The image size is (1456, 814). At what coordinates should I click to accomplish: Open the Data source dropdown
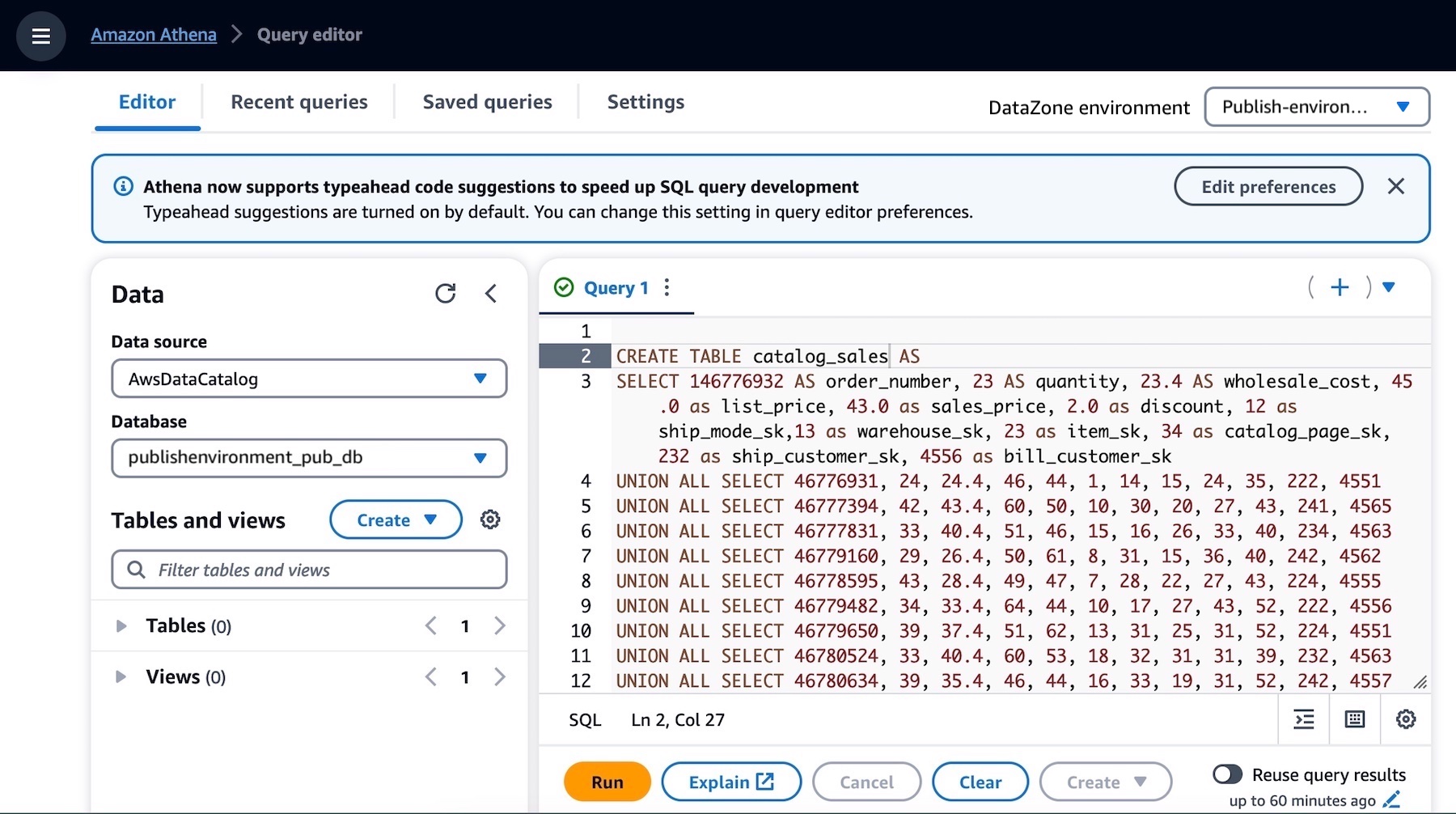tap(309, 379)
